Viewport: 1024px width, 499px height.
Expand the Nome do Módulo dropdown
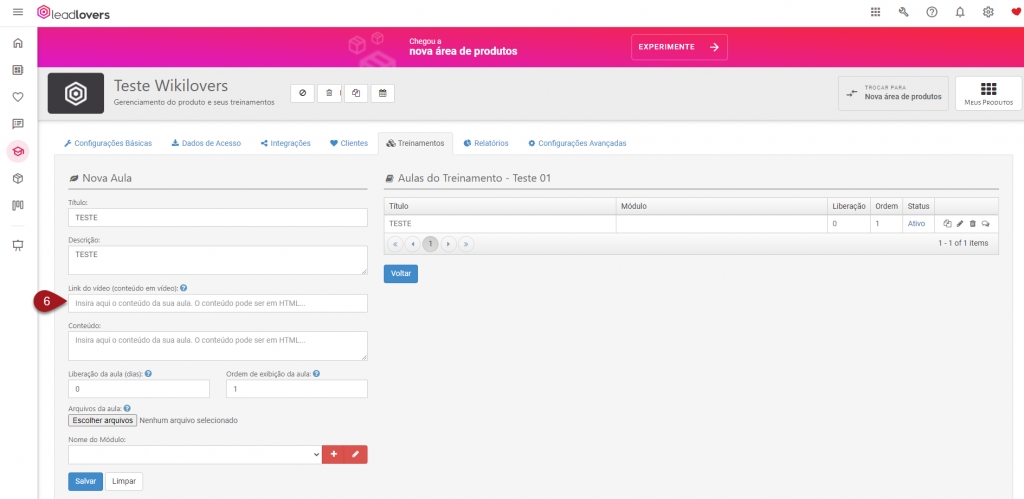pos(195,454)
